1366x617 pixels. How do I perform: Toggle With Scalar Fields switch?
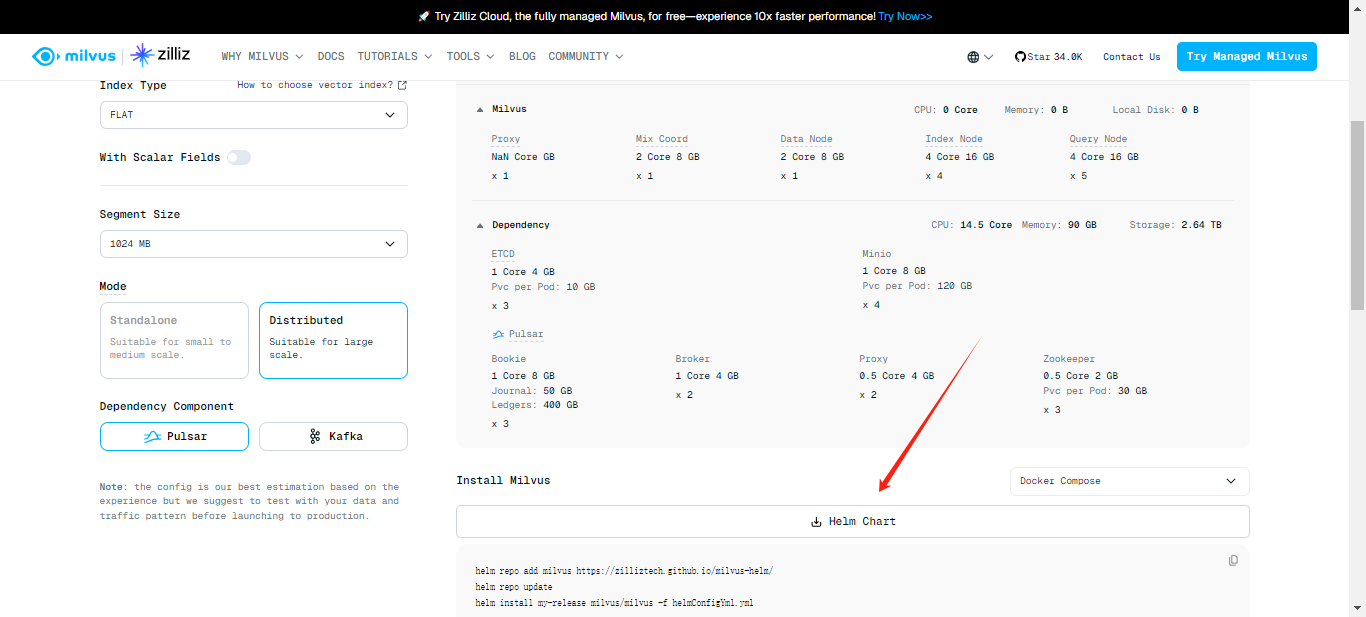tap(238, 157)
